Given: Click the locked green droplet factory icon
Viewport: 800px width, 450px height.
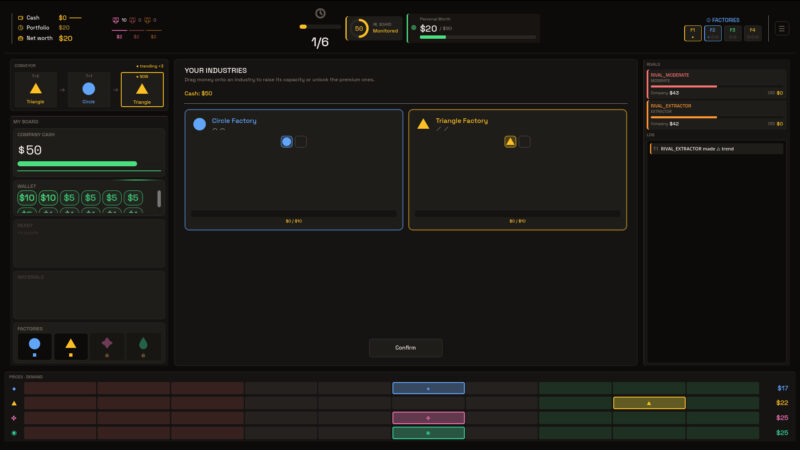Looking at the screenshot, I should (x=143, y=346).
